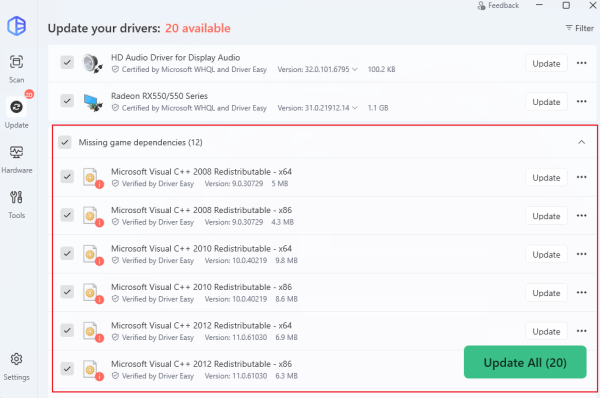Uncheck Visual C++ 2010 Redistributable x64 checkbox
Viewport: 600px width, 398px height.
point(67,254)
